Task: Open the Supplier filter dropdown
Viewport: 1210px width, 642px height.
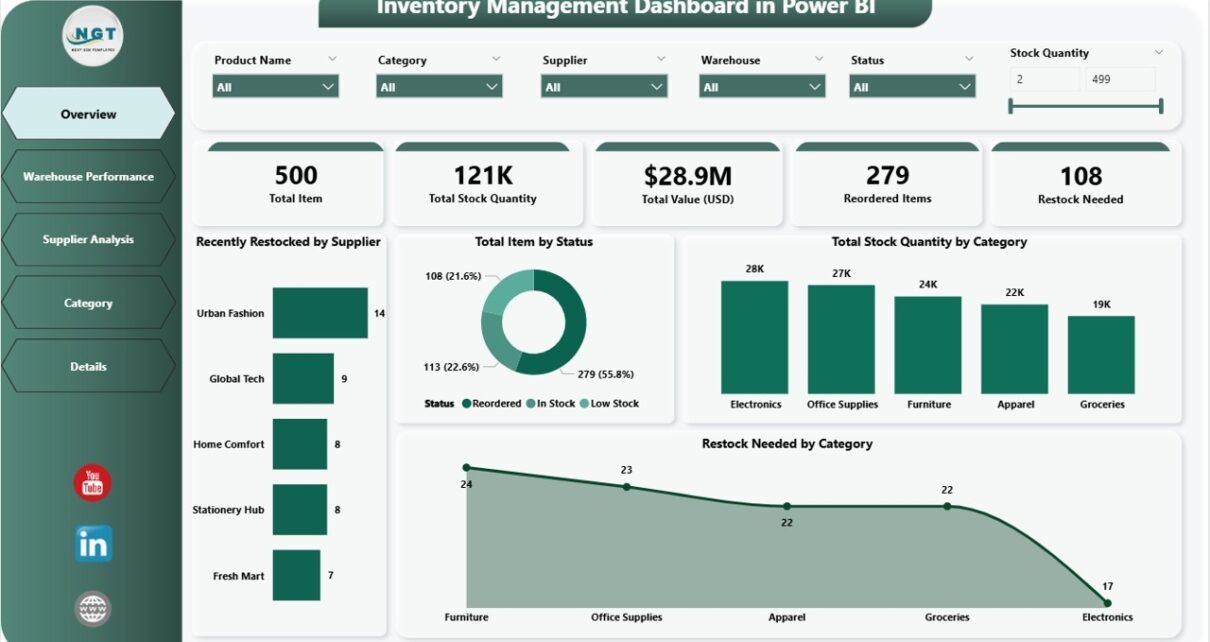Action: click(x=604, y=87)
